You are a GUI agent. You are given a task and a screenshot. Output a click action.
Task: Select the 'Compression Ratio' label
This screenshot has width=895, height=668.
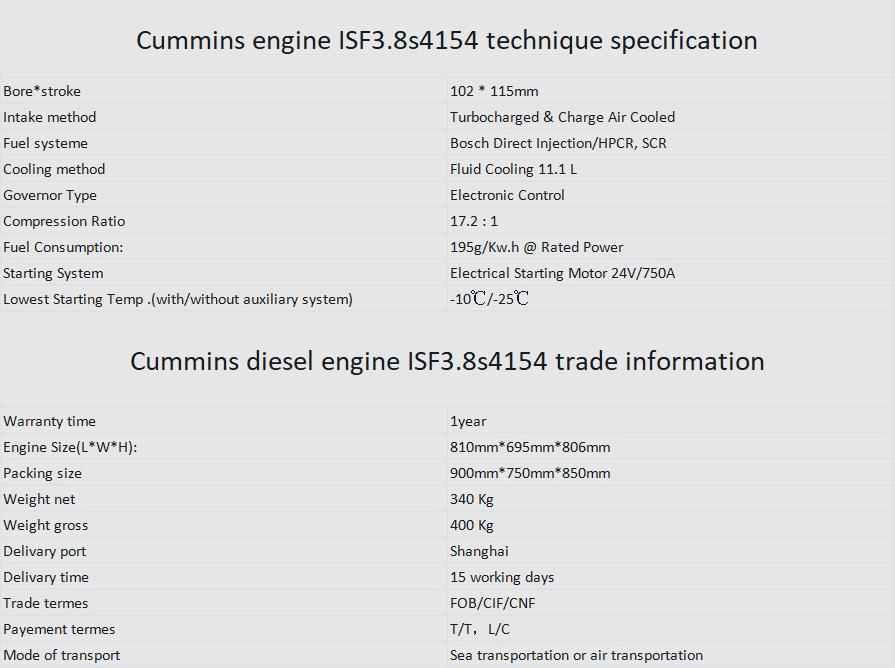click(64, 221)
